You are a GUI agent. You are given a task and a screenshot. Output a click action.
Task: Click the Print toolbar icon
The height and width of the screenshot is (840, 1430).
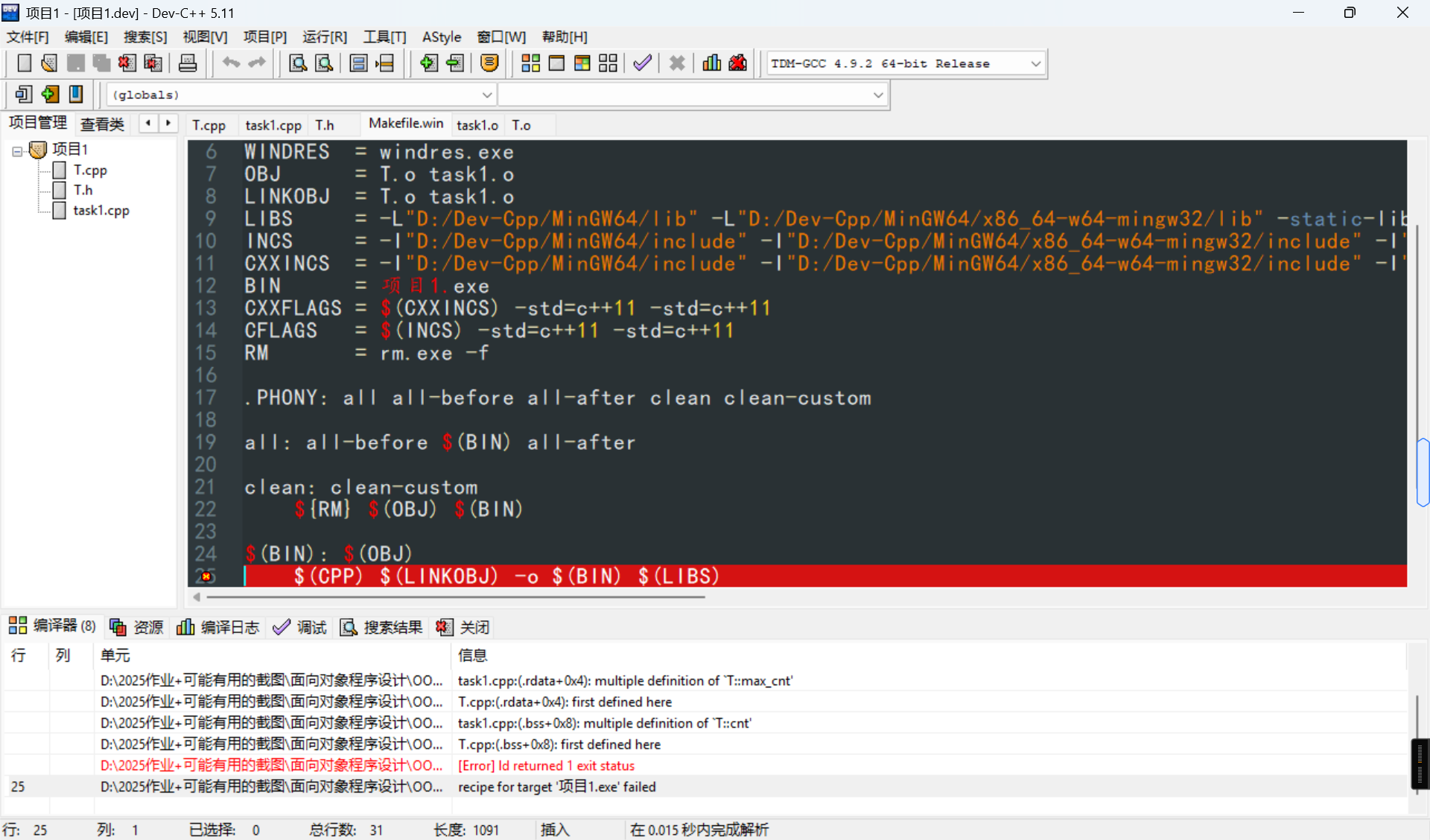point(188,63)
